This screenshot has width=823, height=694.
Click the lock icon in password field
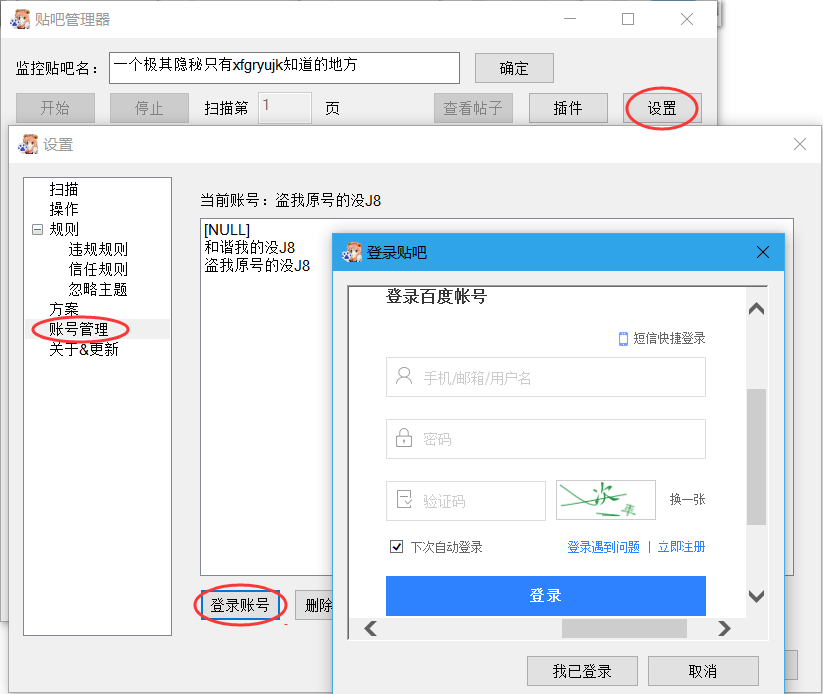click(404, 438)
